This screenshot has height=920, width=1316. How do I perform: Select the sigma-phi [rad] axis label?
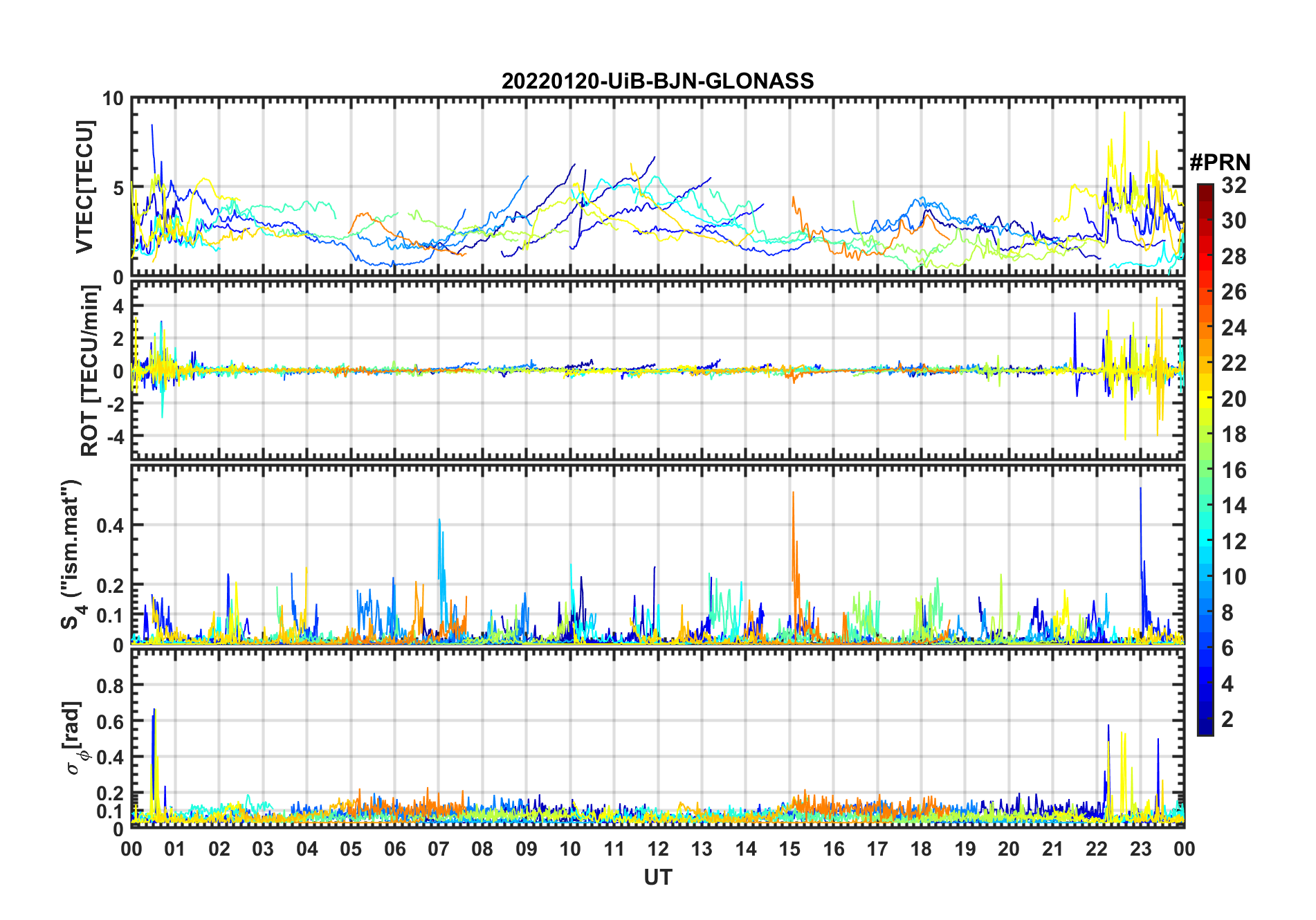coord(74,737)
